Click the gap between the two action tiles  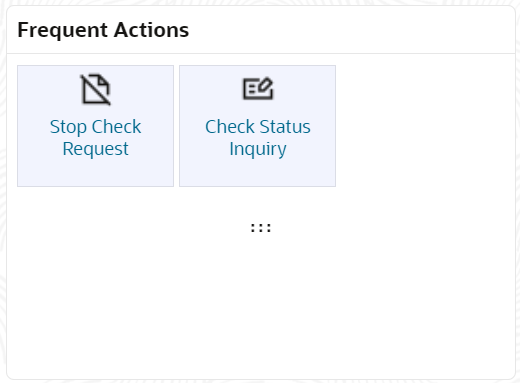click(176, 126)
